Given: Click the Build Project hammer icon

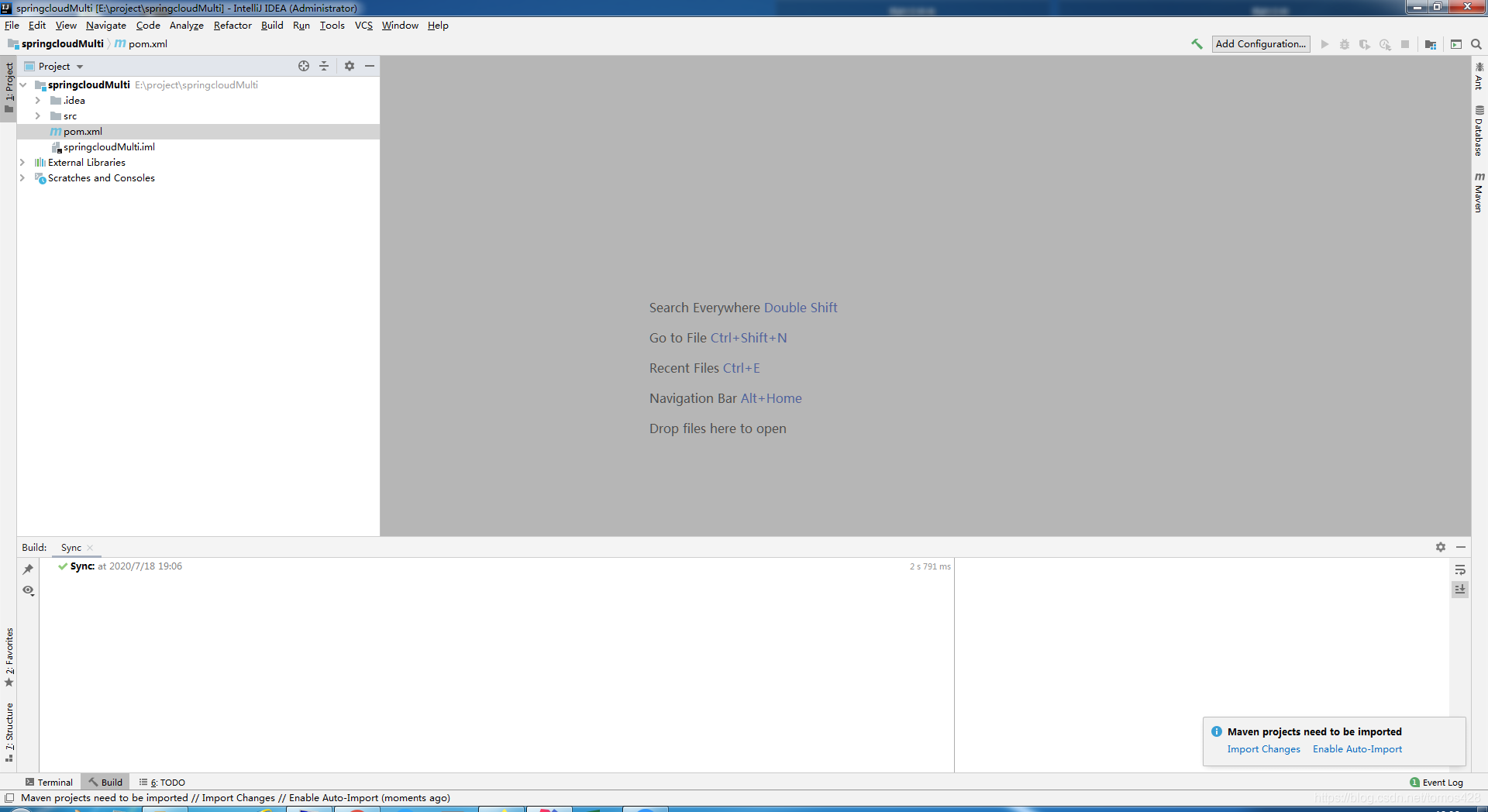Looking at the screenshot, I should pyautogui.click(x=1197, y=44).
